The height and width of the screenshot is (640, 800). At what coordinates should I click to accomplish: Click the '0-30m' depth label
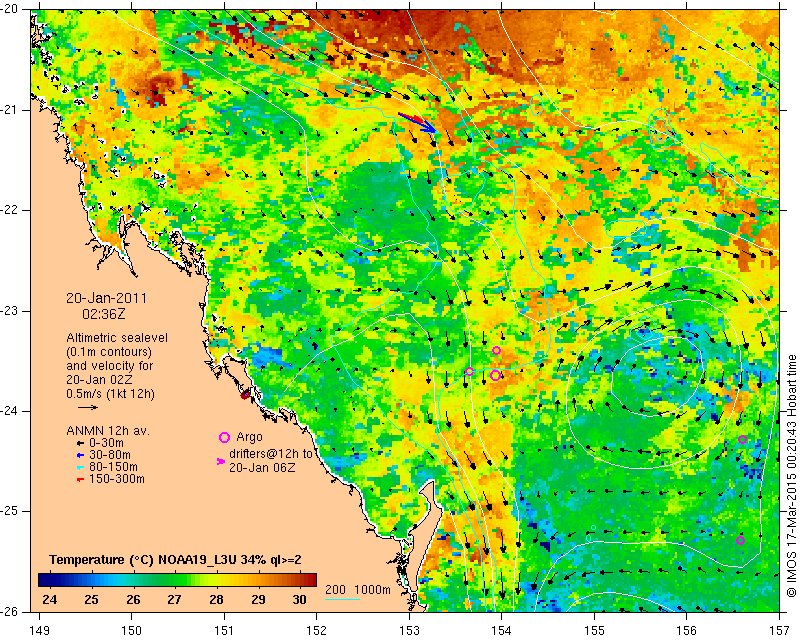106,444
